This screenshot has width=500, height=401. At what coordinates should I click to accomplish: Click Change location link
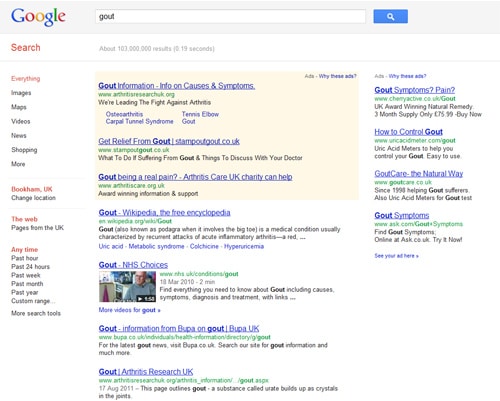(x=33, y=198)
